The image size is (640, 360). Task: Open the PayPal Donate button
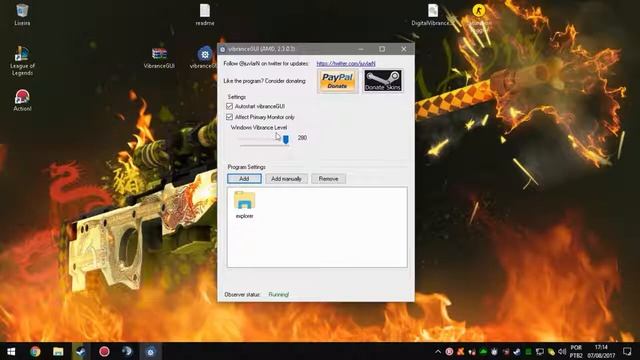[337, 81]
